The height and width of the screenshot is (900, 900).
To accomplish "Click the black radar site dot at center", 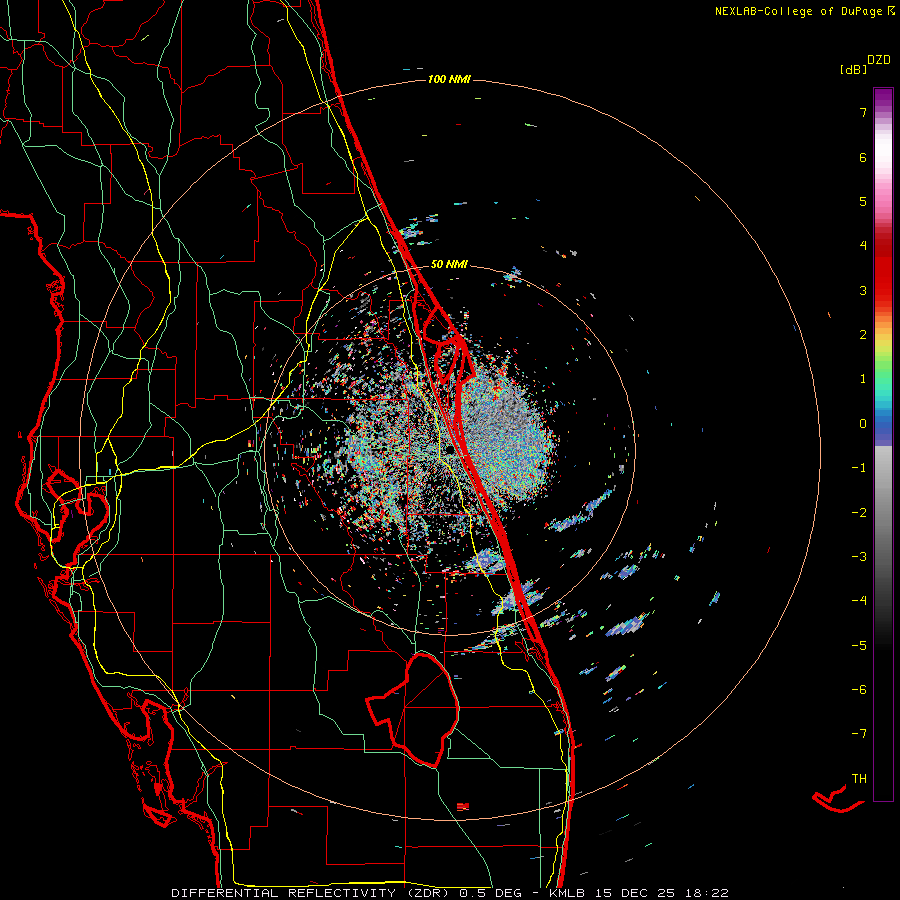I will pyautogui.click(x=449, y=450).
